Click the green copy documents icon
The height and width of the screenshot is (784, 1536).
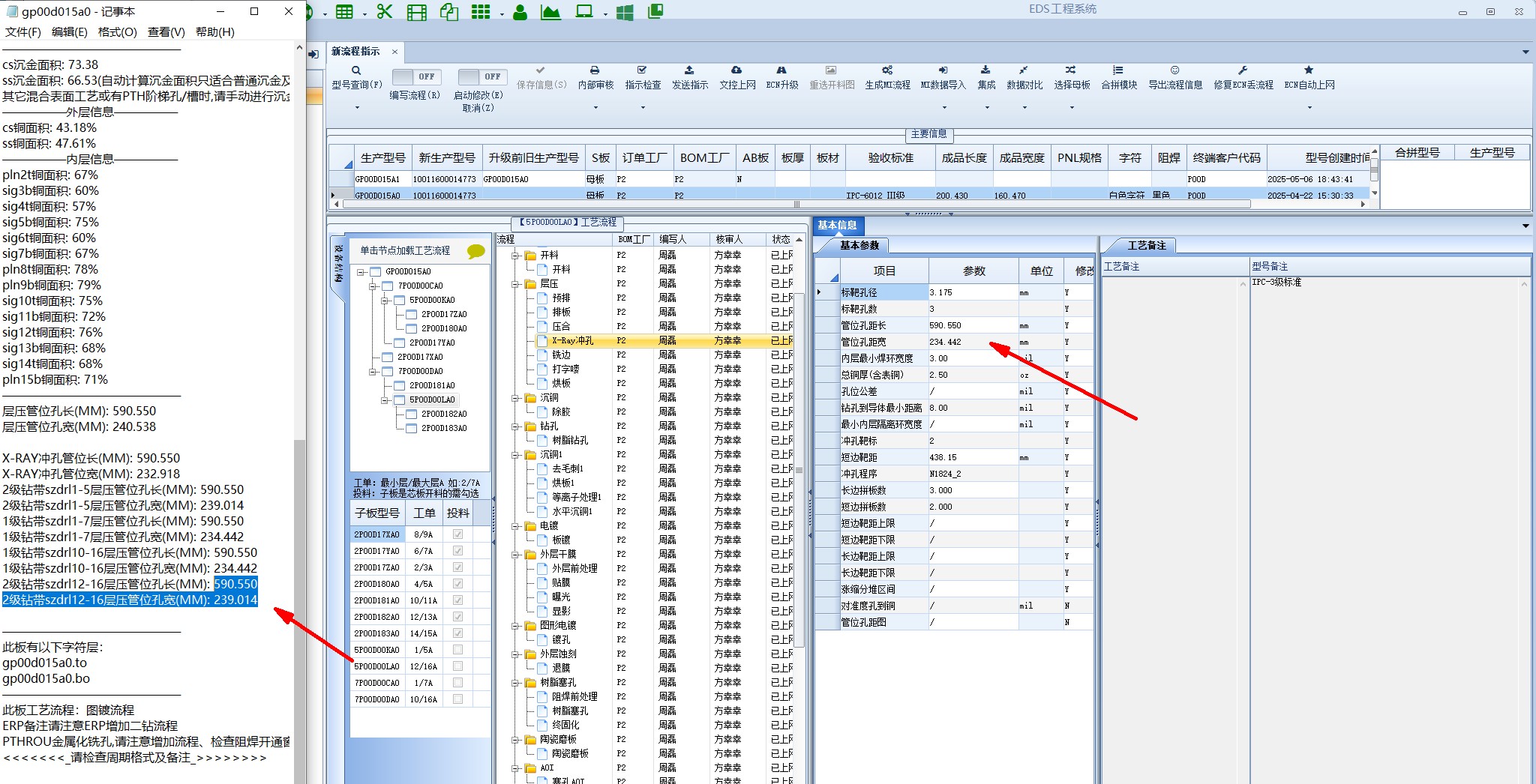(x=449, y=11)
